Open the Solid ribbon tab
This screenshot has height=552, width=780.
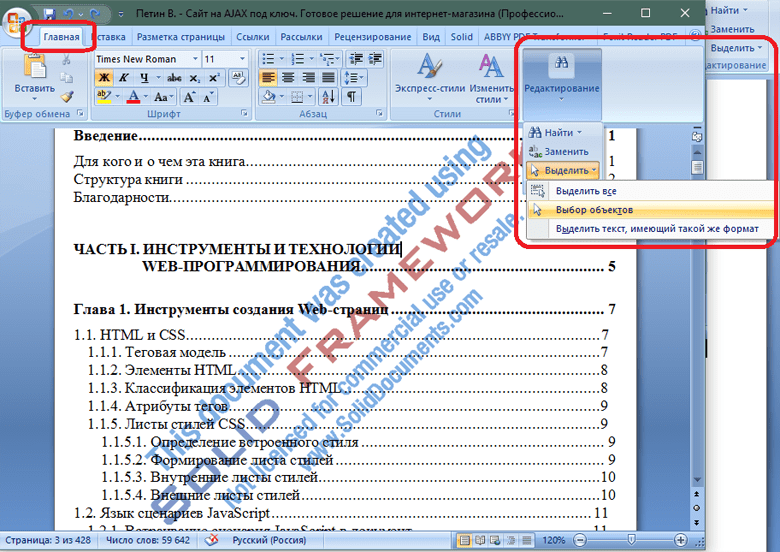[x=462, y=37]
